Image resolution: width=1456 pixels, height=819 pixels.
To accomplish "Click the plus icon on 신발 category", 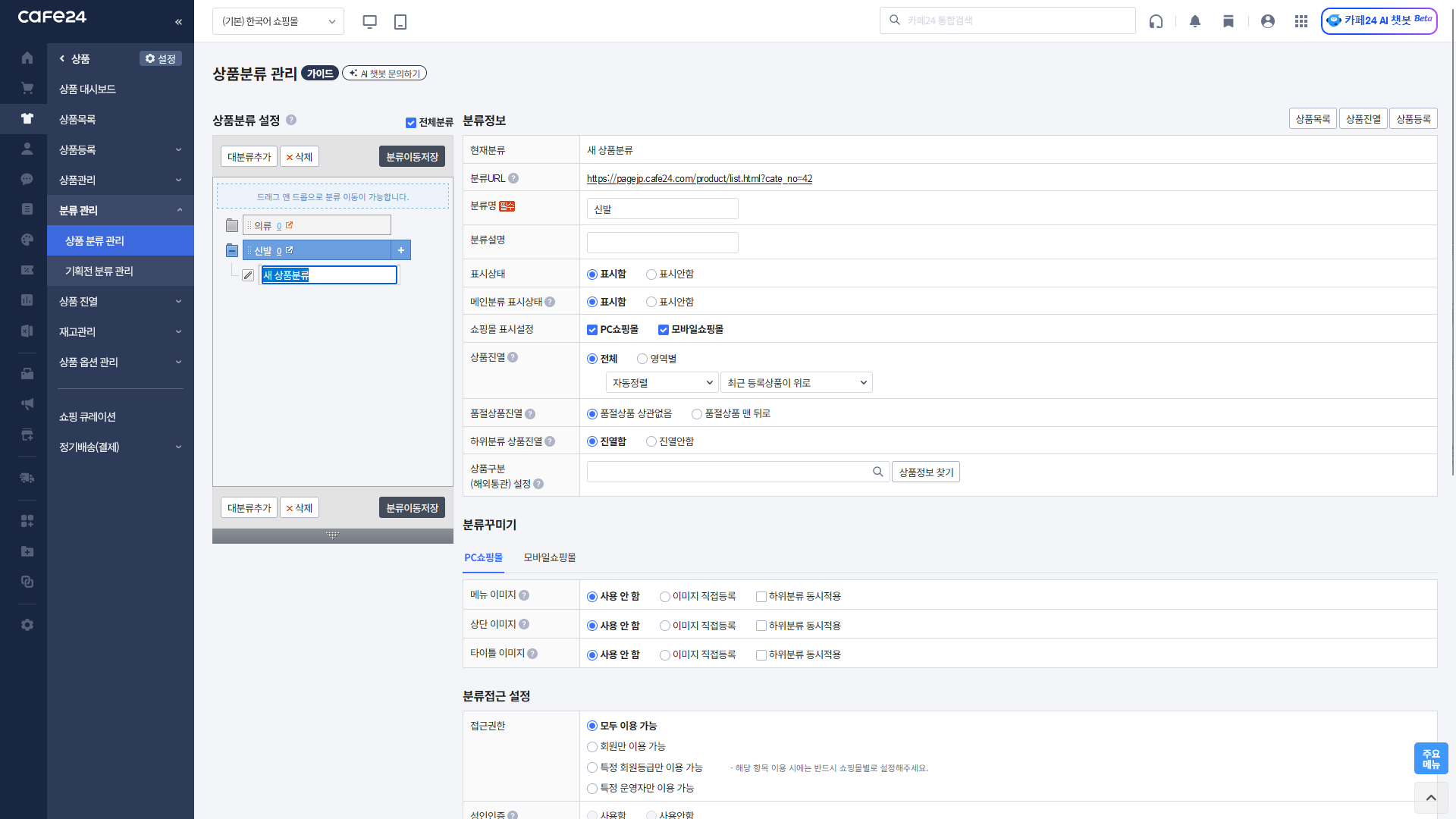I will coord(401,250).
